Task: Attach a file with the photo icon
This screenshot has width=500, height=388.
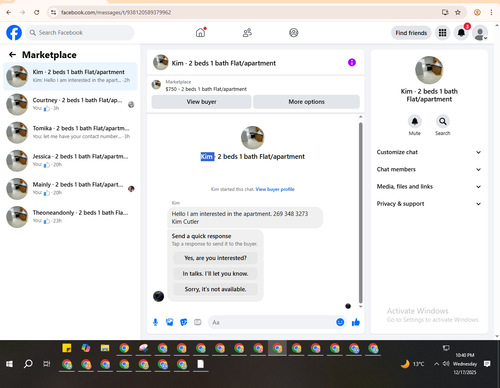Action: click(x=170, y=322)
